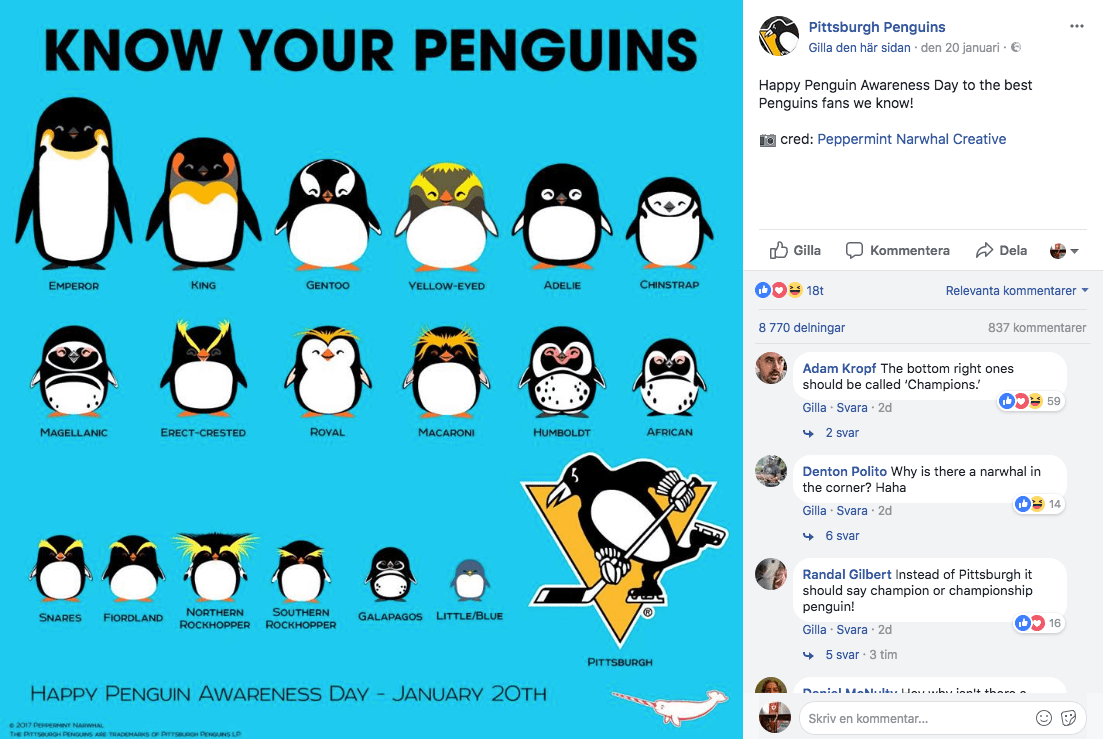
Task: Show the 5 svar replies under Randal Gilbert
Action: 841,655
